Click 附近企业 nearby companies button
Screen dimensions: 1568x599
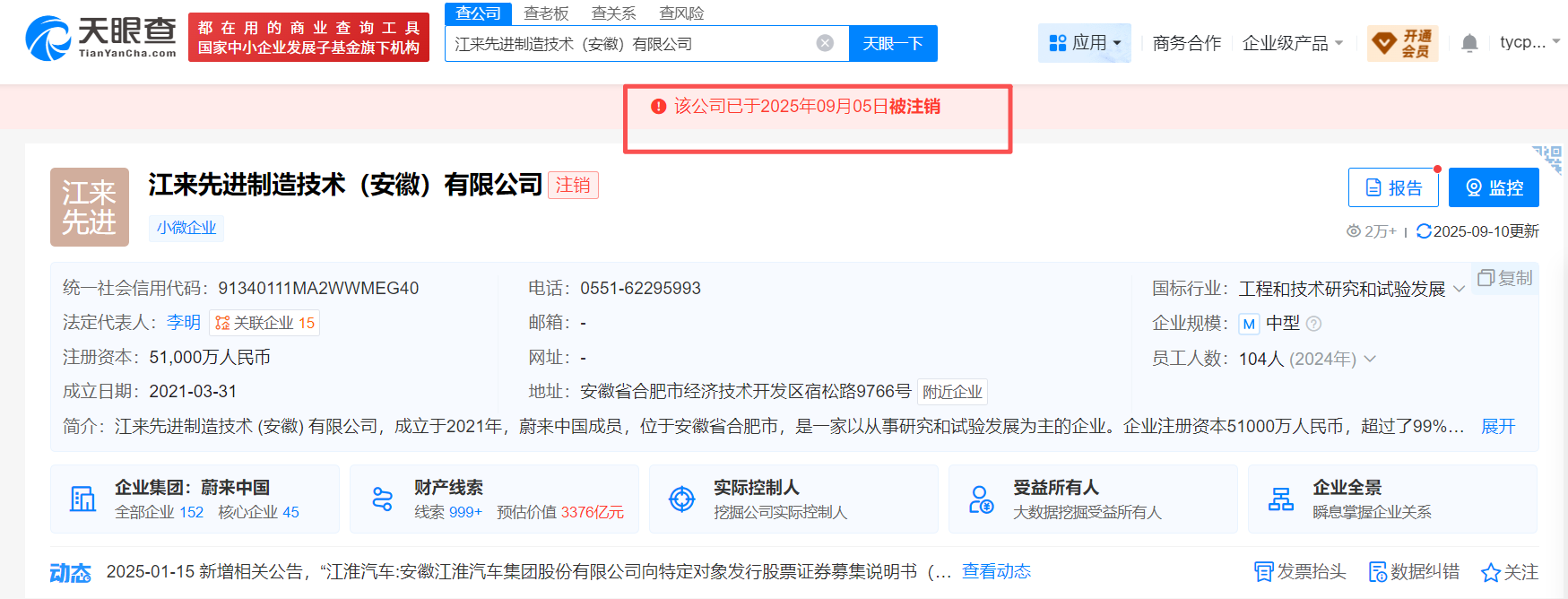coord(952,392)
